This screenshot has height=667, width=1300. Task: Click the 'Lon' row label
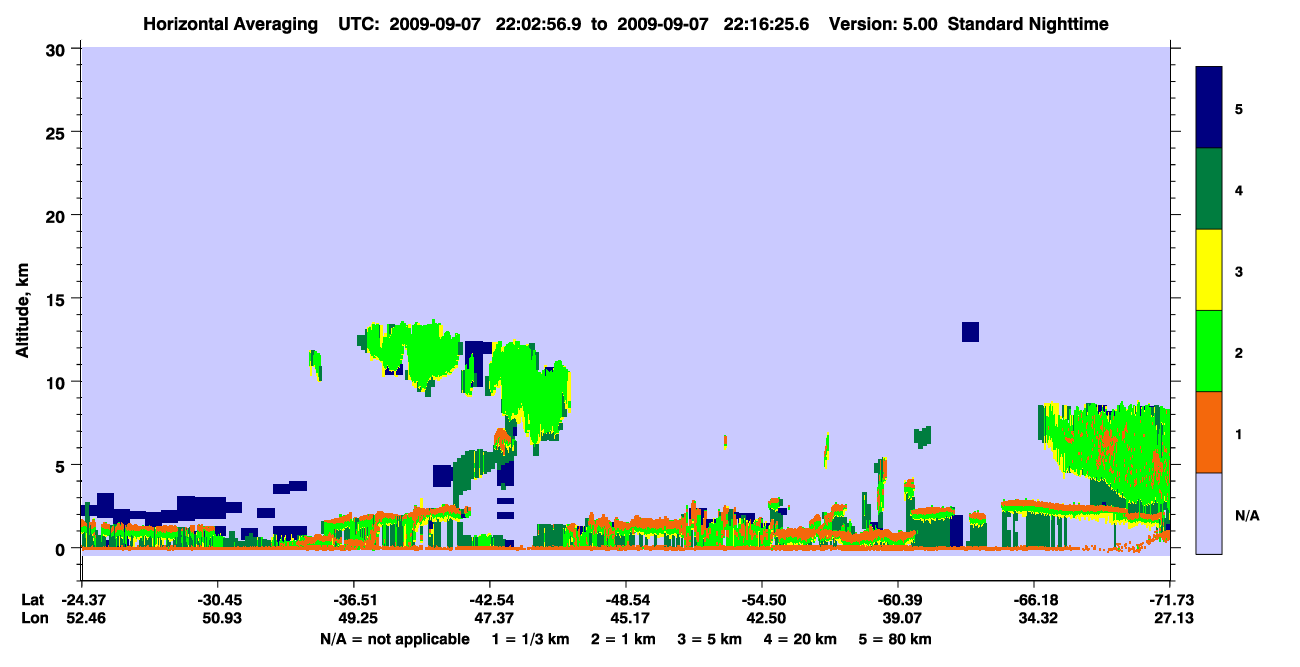33,619
